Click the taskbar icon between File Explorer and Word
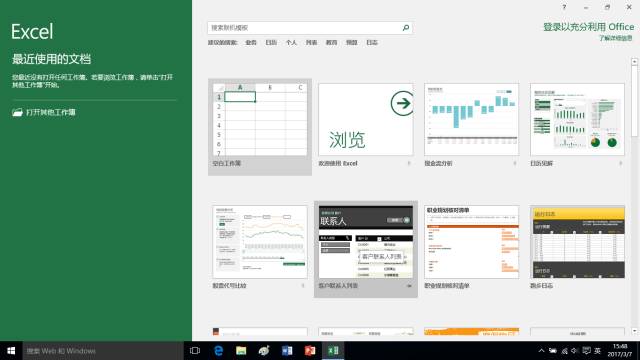Viewport: 640px width, 360px height. click(x=264, y=351)
